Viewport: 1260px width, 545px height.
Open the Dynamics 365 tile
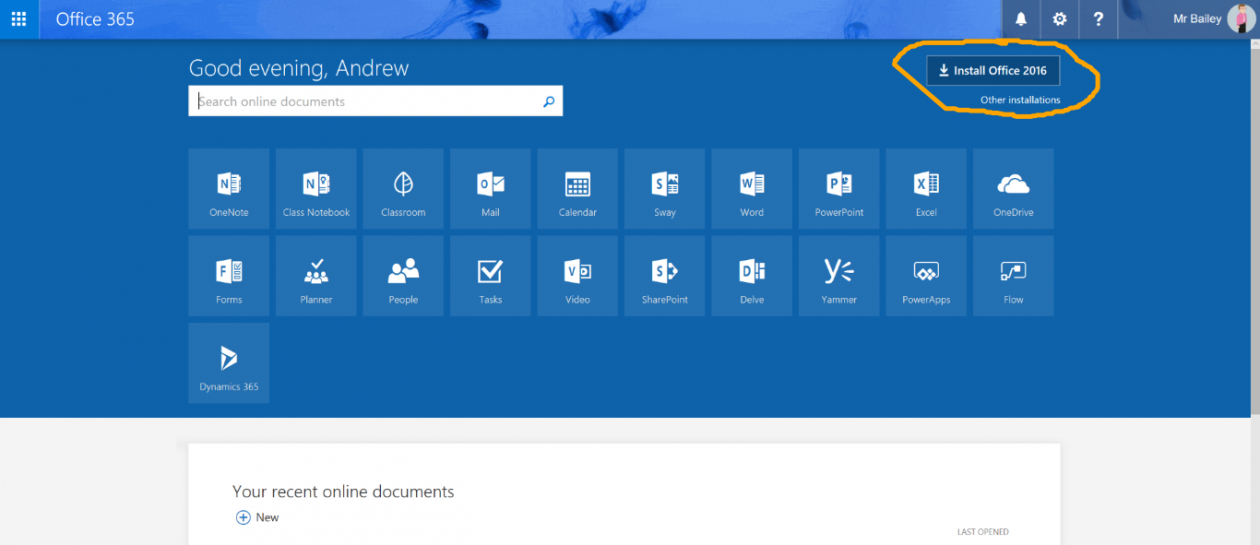pyautogui.click(x=229, y=363)
